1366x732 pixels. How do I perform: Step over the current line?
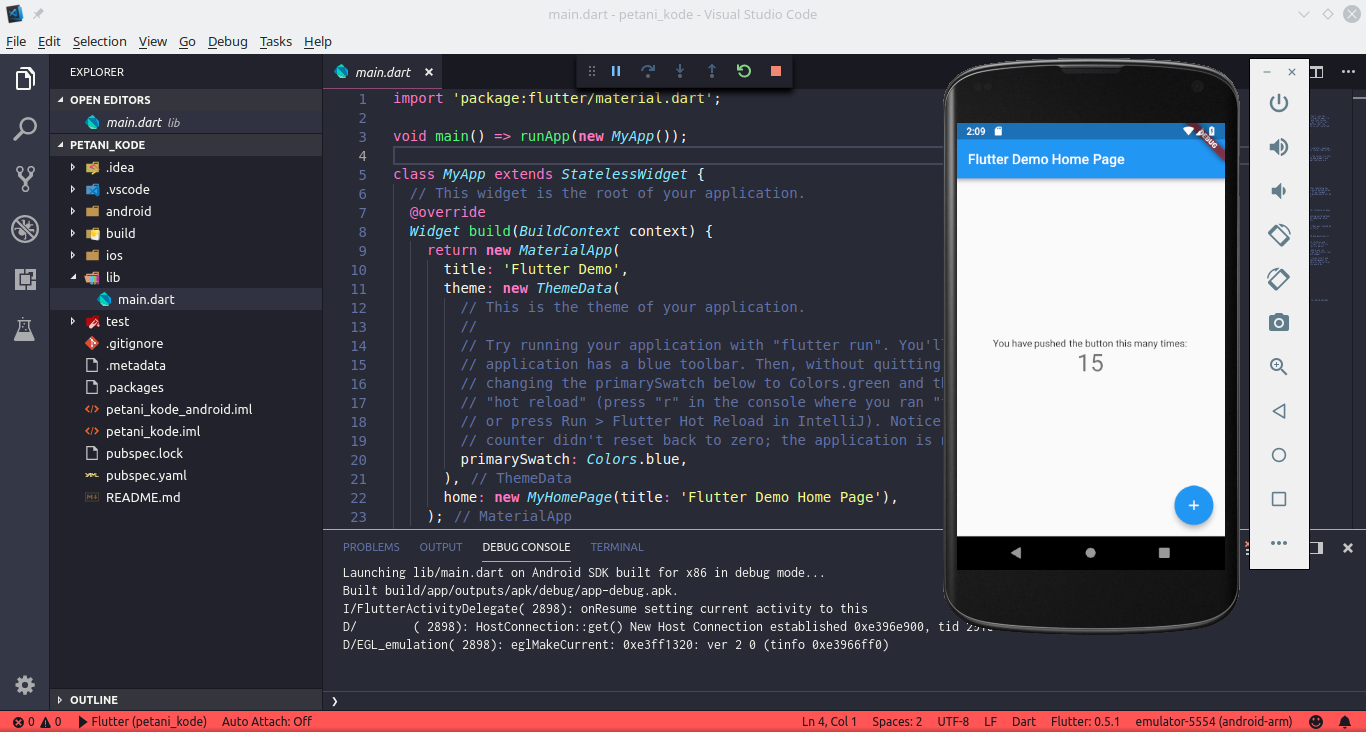(x=648, y=71)
